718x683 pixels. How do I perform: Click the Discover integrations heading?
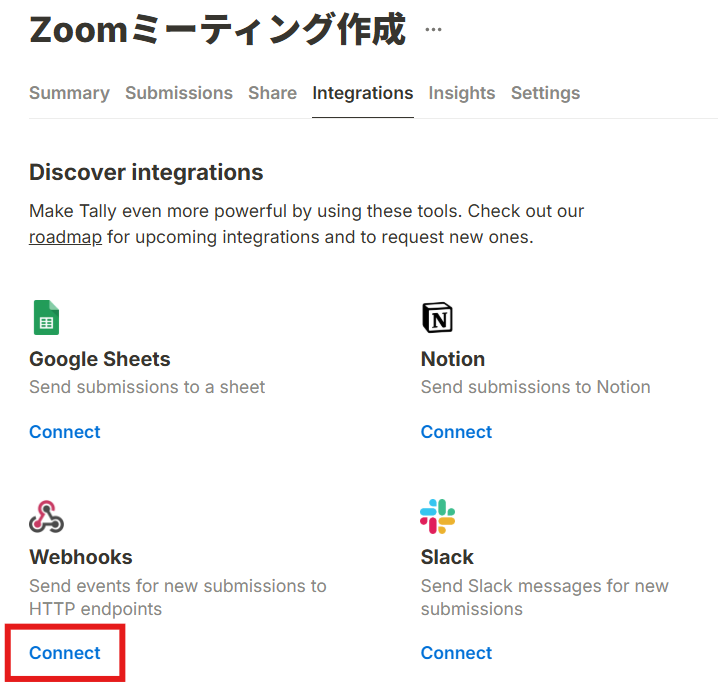[x=146, y=173]
